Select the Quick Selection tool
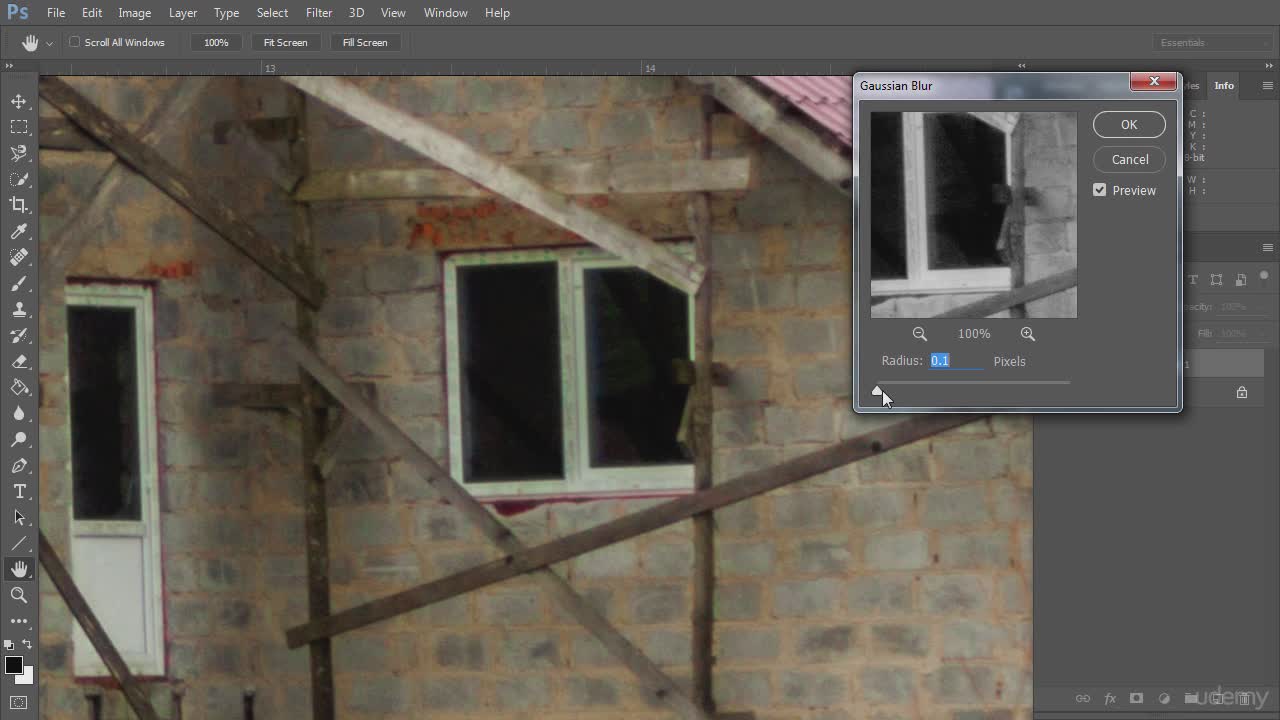This screenshot has width=1280, height=720. [19, 179]
